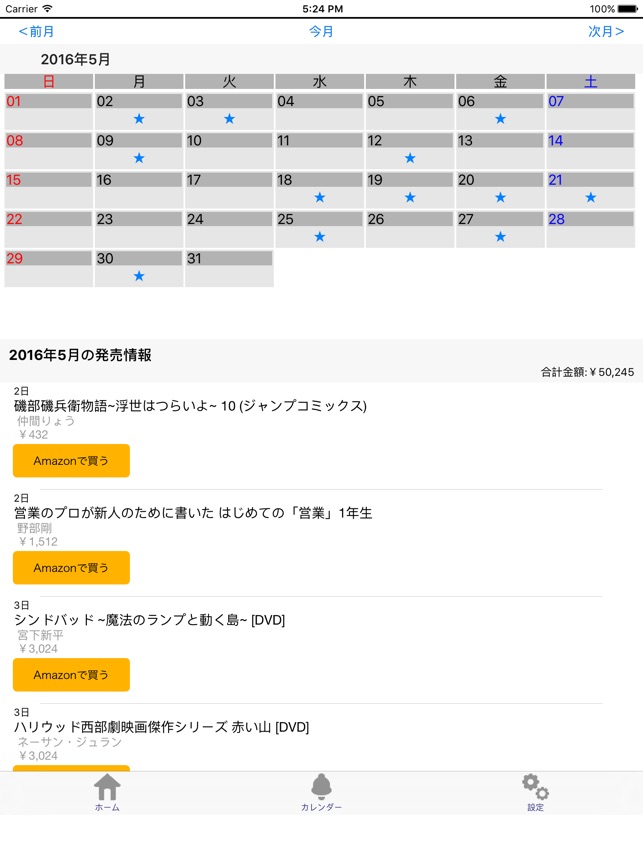
Task: Jump to 今月 current month
Action: click(318, 33)
